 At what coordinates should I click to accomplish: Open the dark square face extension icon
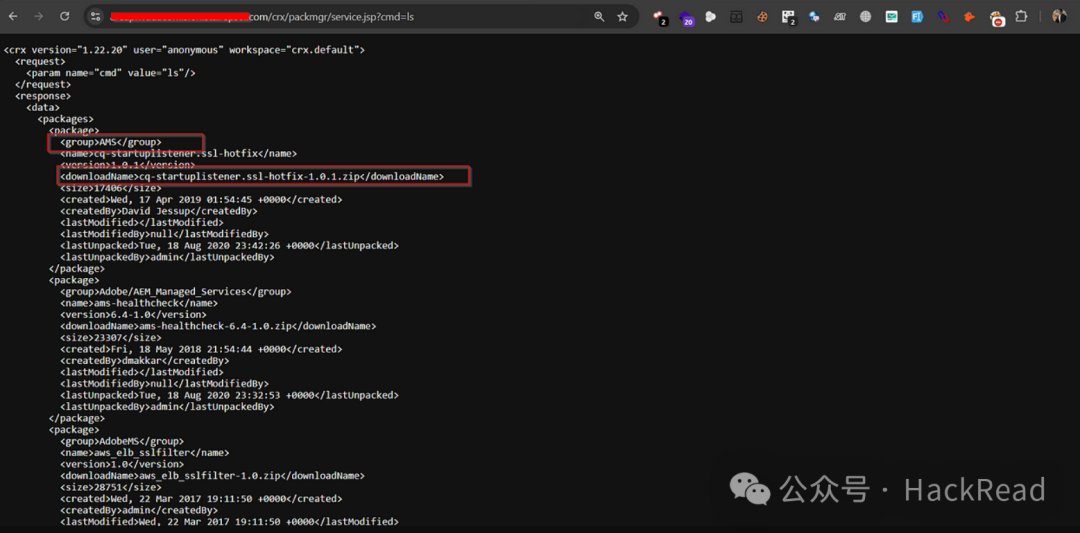736,17
